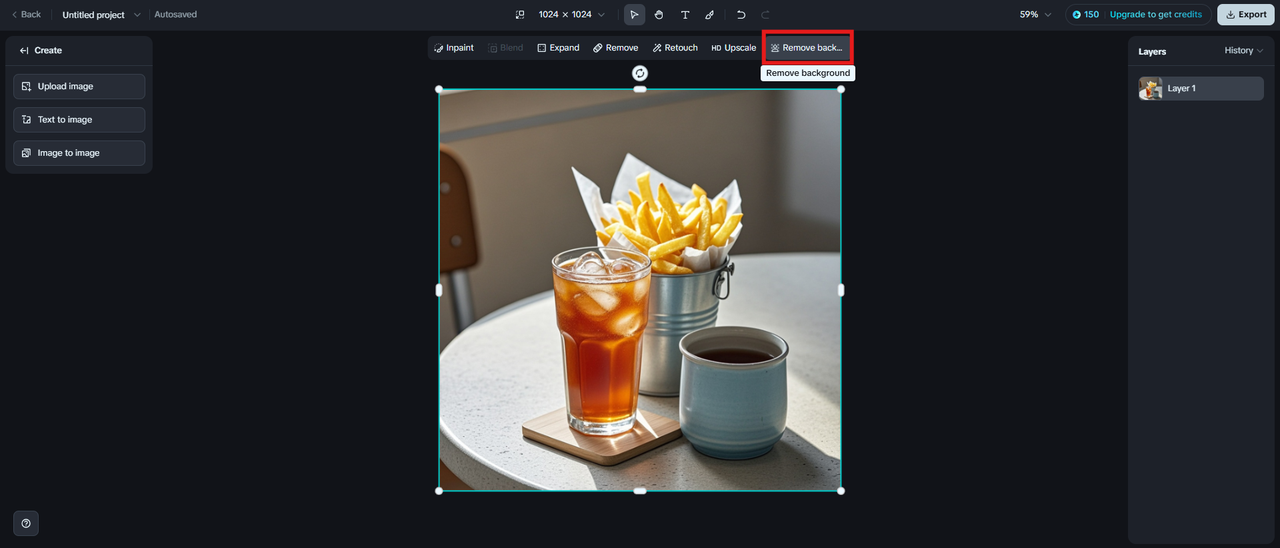Click the rotate handle above the image
1280x548 pixels.
point(640,73)
